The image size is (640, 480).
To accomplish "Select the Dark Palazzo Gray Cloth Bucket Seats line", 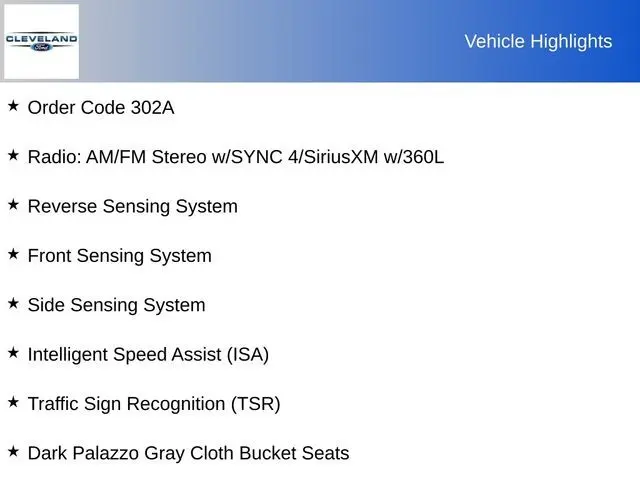I will [189, 453].
